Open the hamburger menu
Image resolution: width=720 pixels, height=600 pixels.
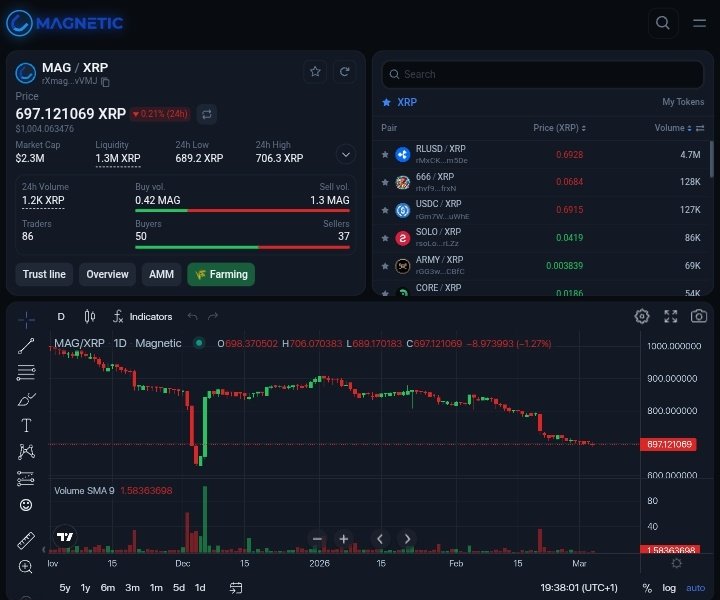(699, 23)
